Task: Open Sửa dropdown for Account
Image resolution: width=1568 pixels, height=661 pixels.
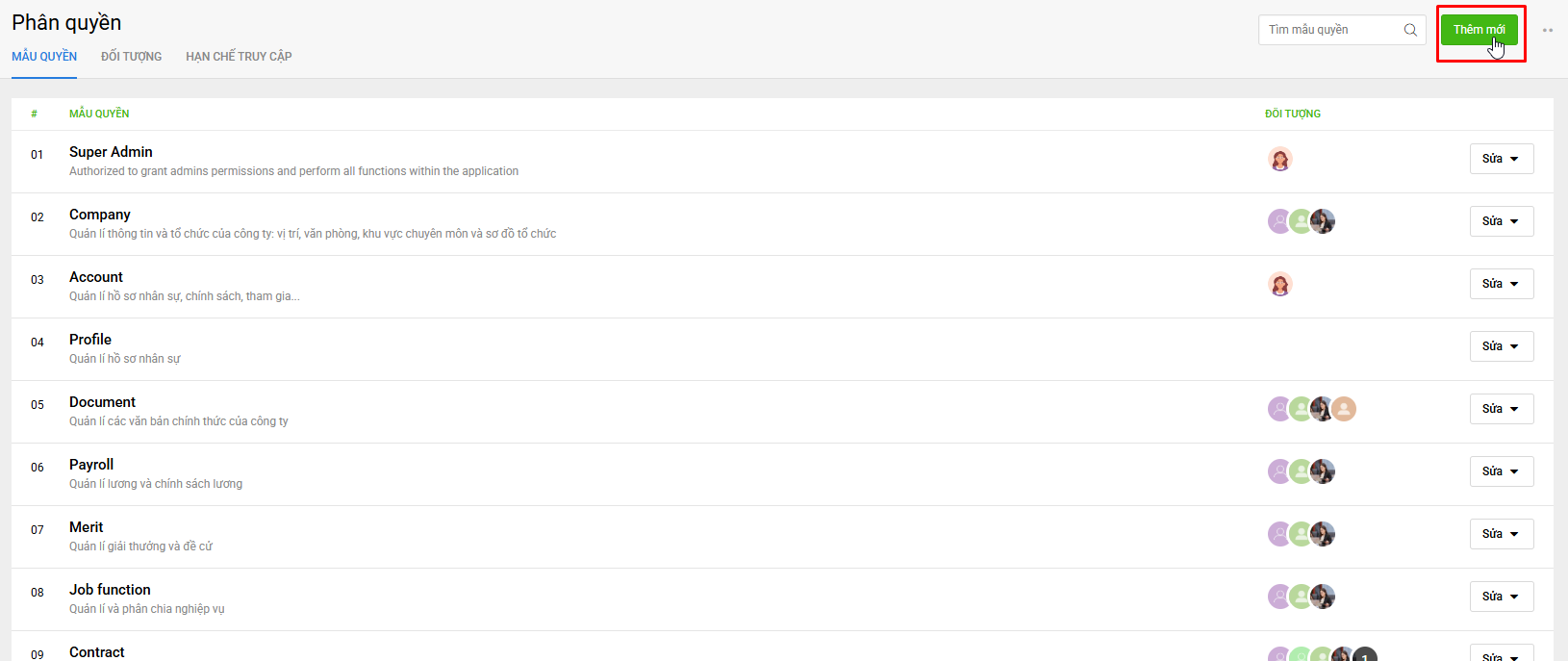Action: click(x=1502, y=284)
